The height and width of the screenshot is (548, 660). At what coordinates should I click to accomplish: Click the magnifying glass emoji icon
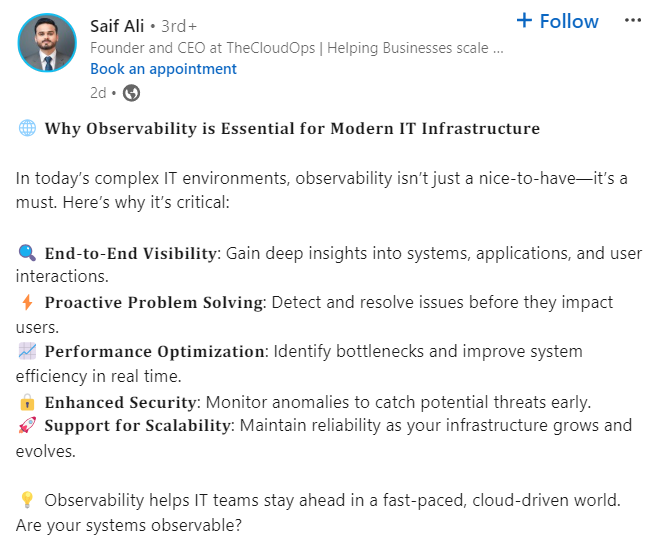pos(27,254)
